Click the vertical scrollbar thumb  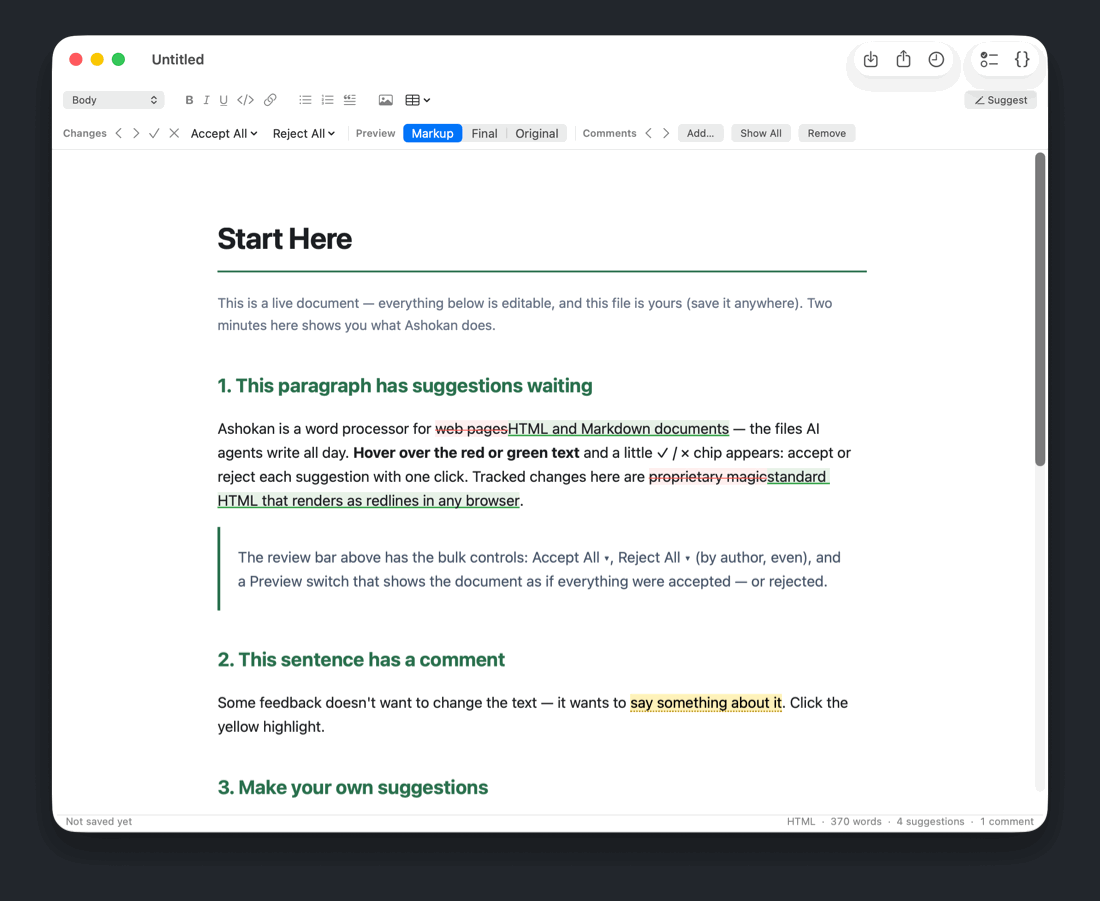[1040, 309]
